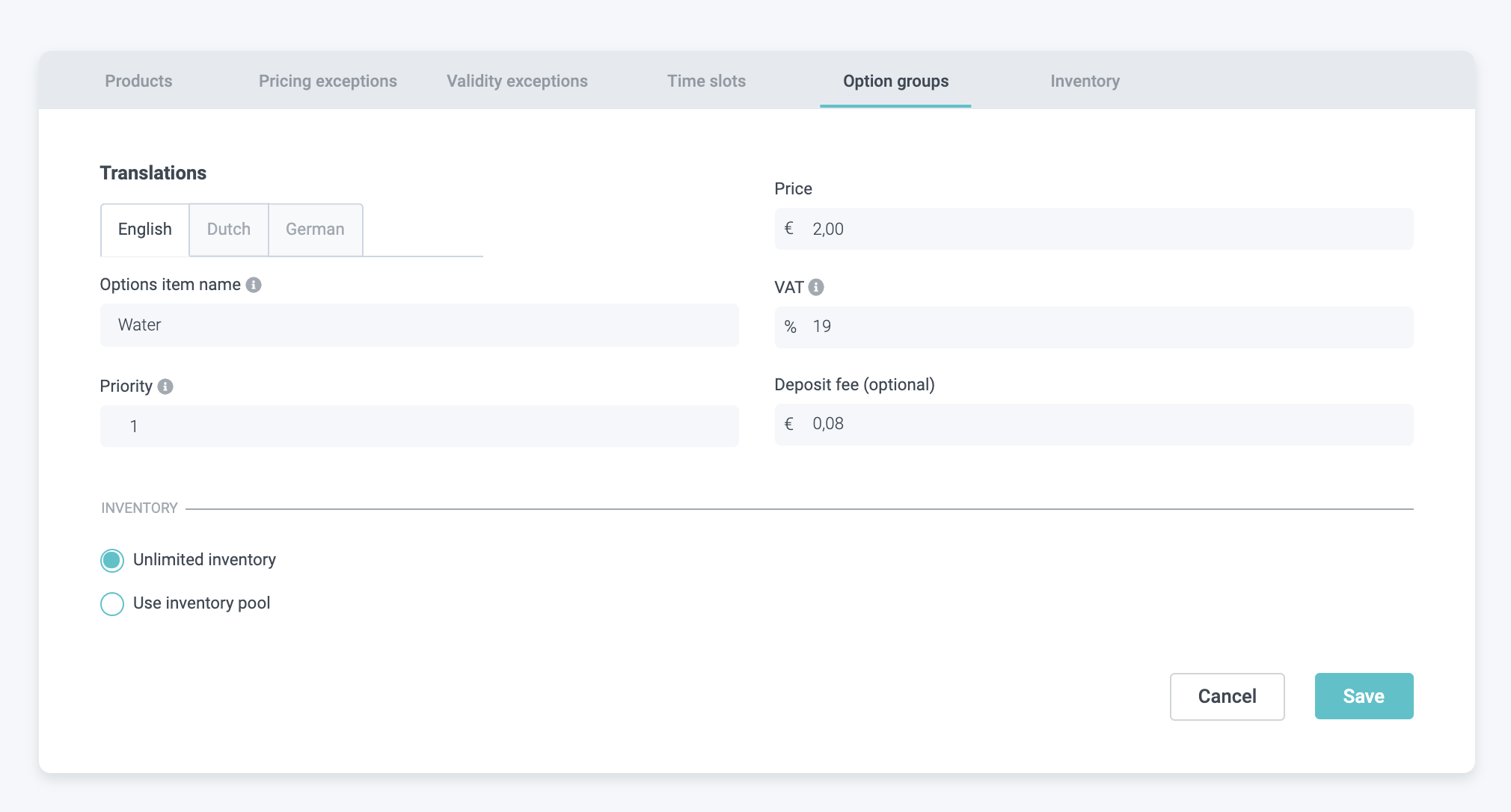
Task: Select the English translation tab
Action: pos(145,230)
